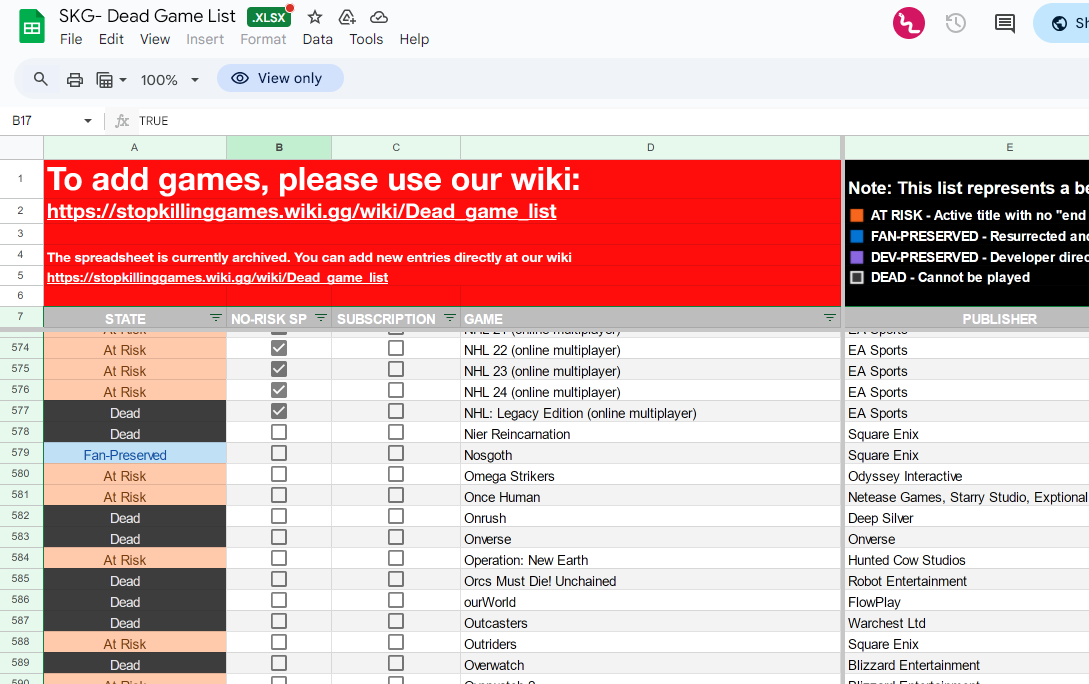Select the Nosgoth game cell
Viewport: 1089px width, 684px height.
(651, 453)
